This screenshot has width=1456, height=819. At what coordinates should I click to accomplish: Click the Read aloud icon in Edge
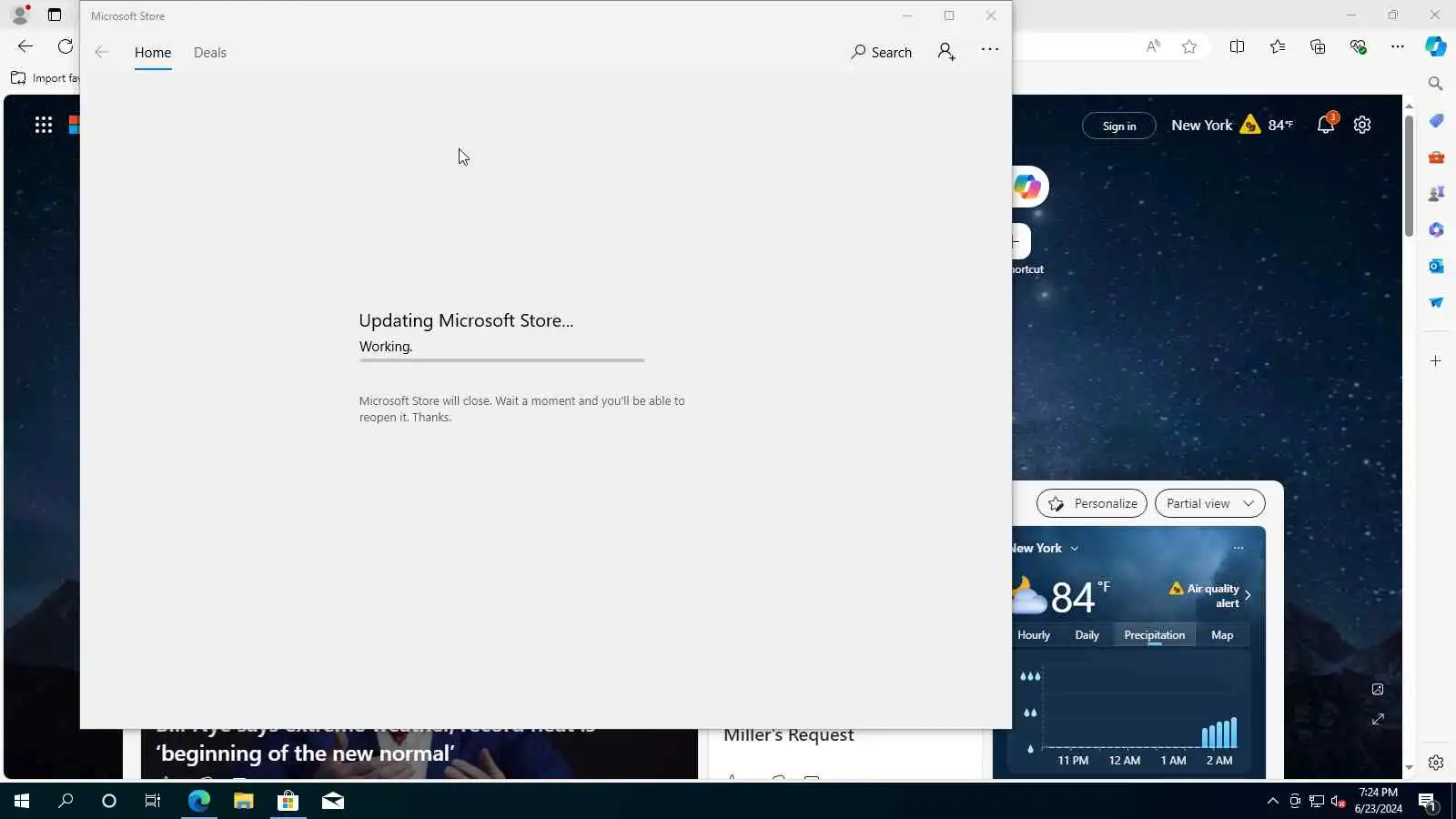coord(1153,46)
